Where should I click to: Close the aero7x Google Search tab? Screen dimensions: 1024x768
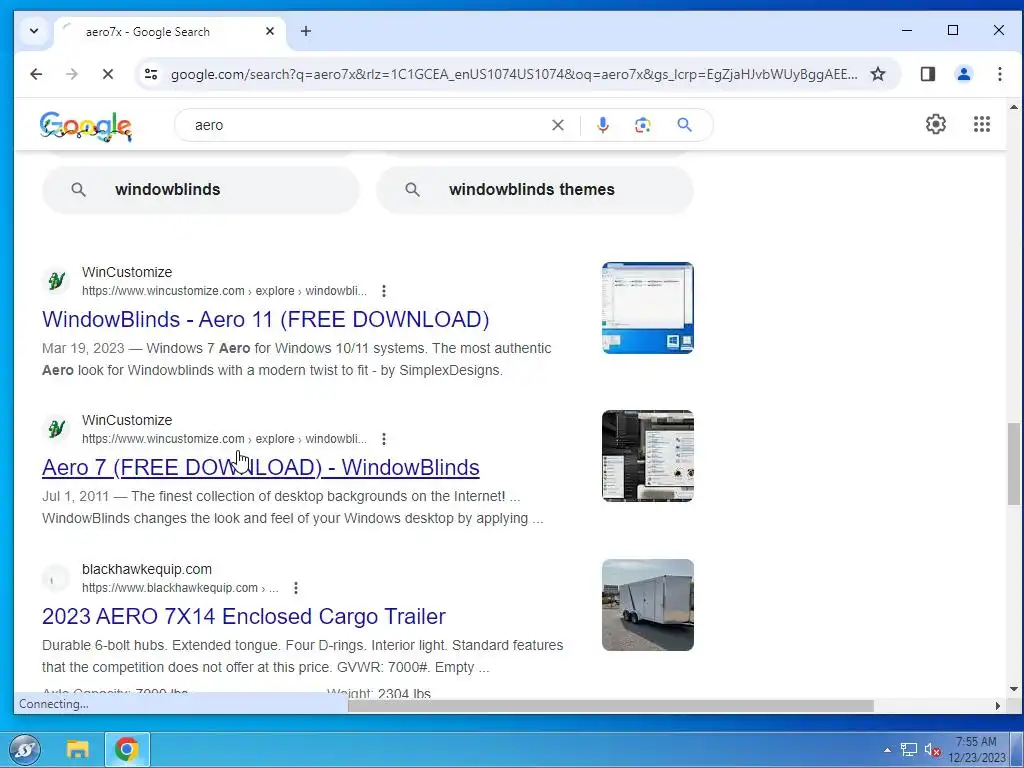tap(270, 31)
